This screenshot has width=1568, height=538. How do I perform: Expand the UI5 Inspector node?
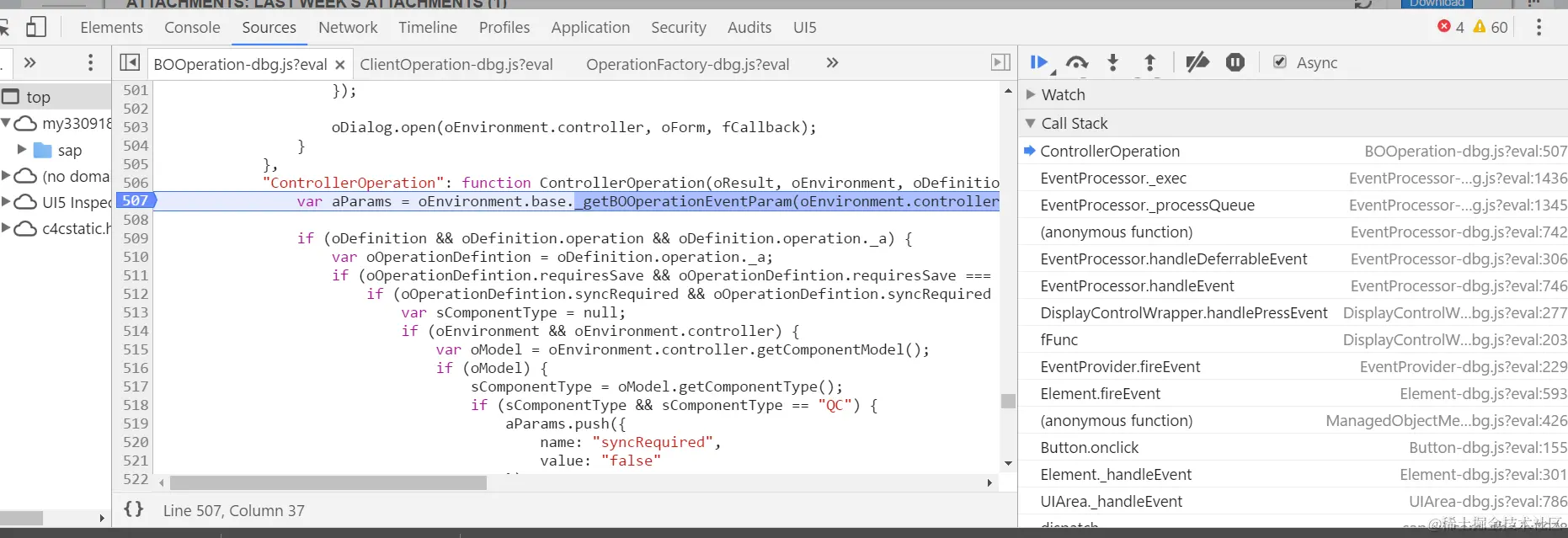(6, 202)
